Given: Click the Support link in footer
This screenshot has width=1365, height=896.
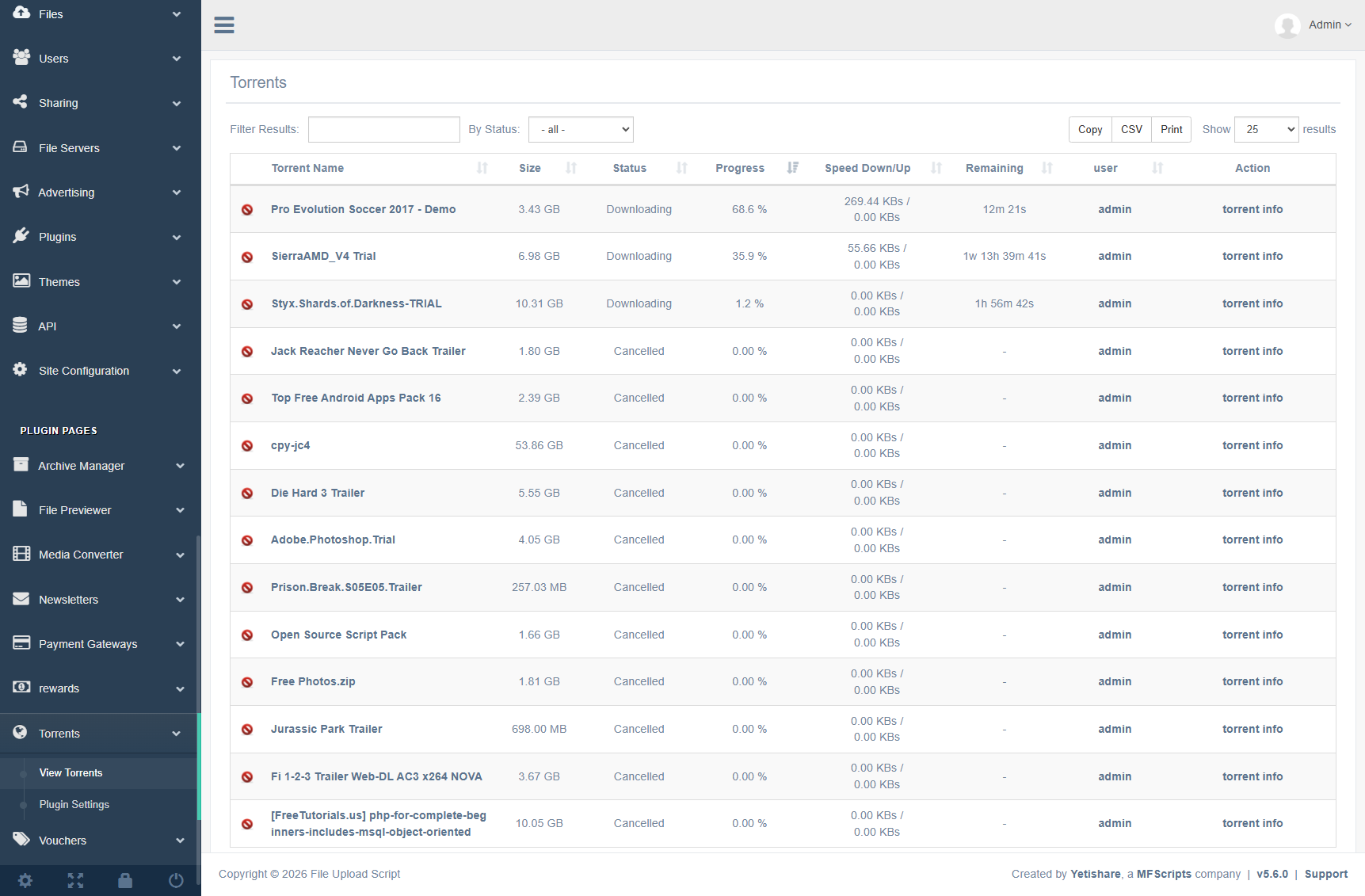Looking at the screenshot, I should [1325, 874].
